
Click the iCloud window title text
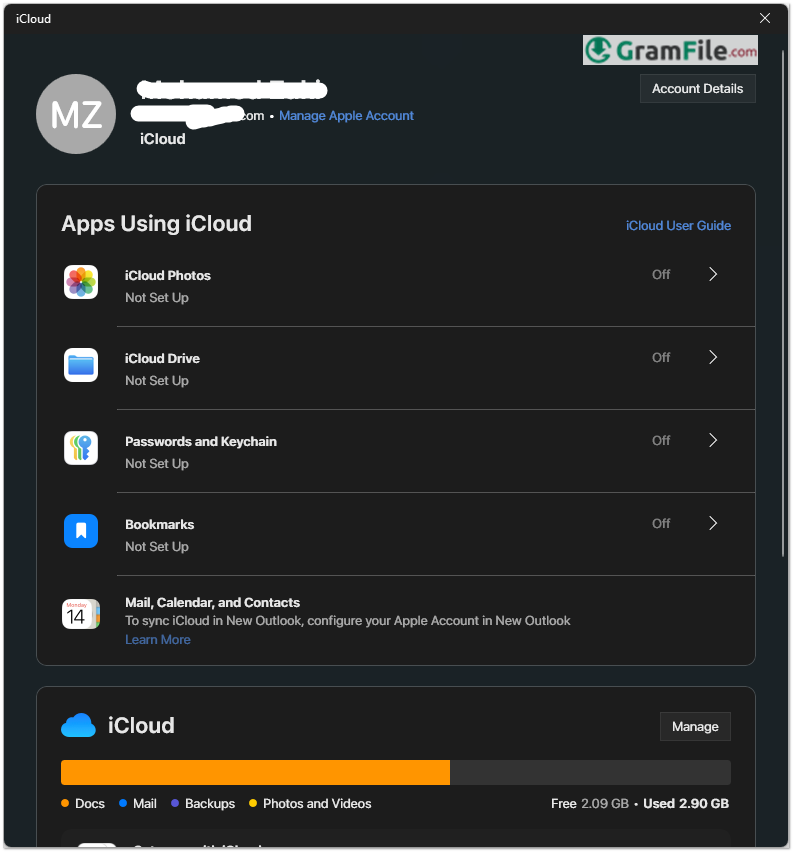(x=33, y=18)
